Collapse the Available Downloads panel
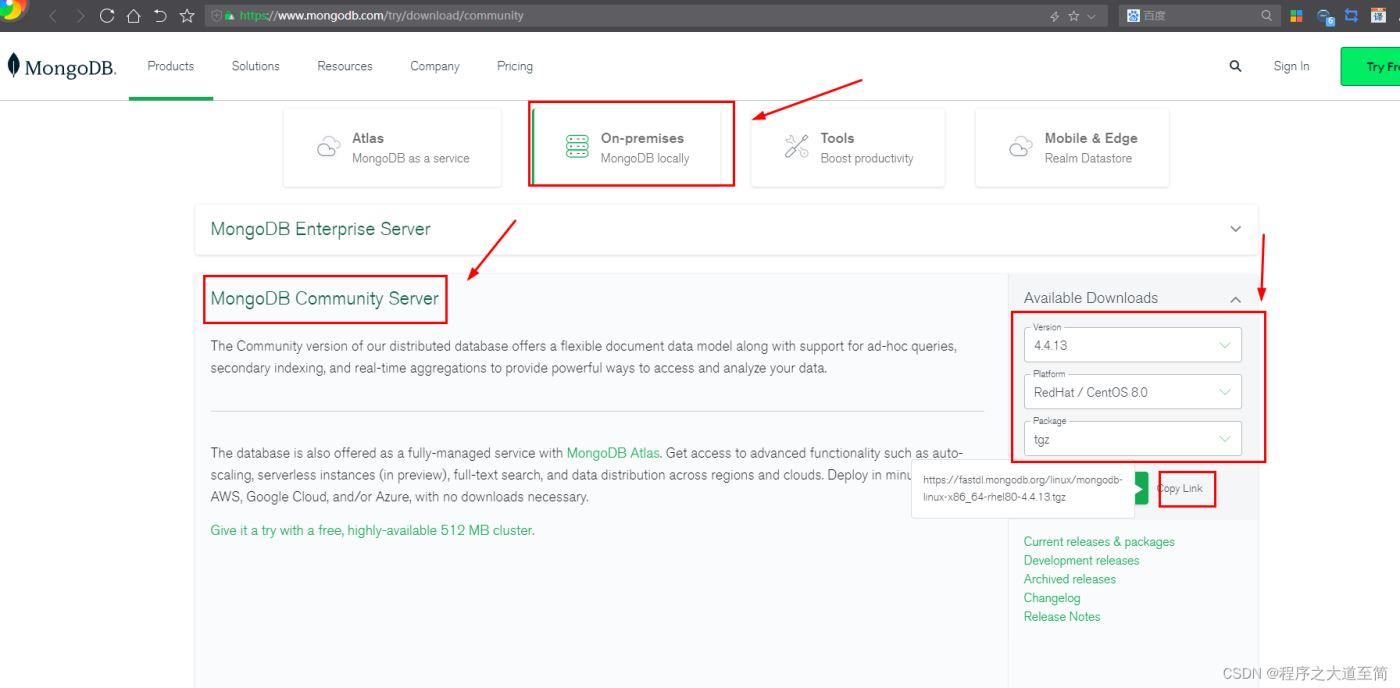The width and height of the screenshot is (1400, 688). (x=1235, y=299)
